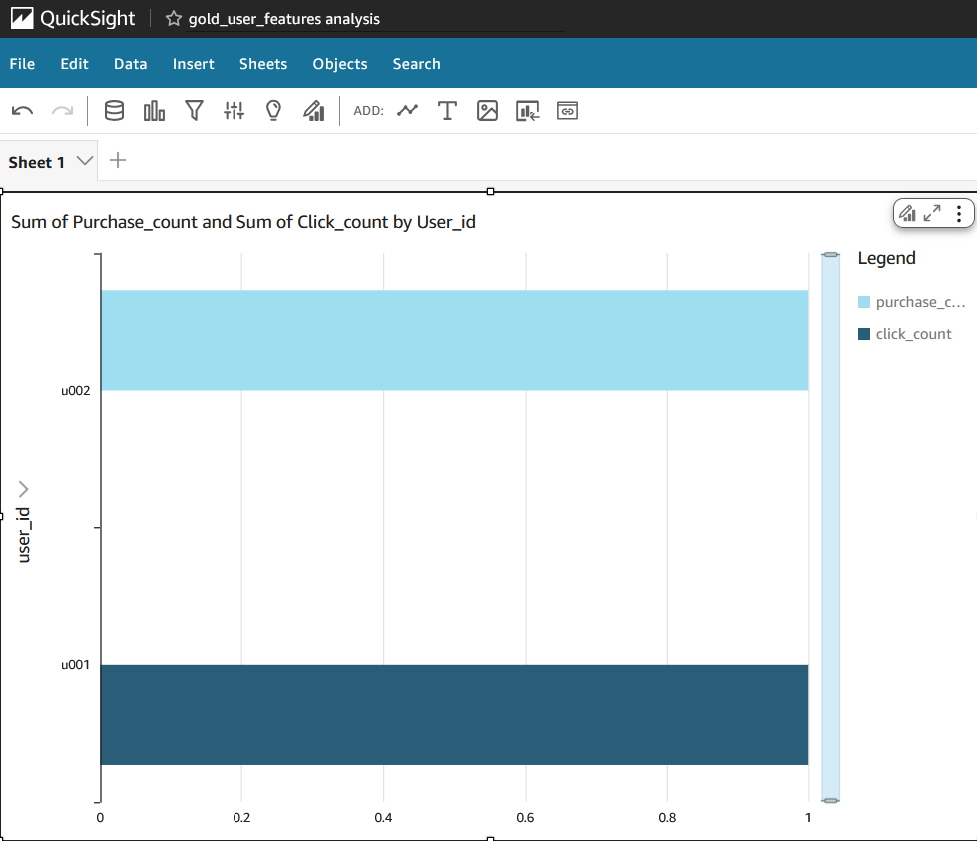Click the 0.8 x-axis value
977x841 pixels.
(x=667, y=817)
